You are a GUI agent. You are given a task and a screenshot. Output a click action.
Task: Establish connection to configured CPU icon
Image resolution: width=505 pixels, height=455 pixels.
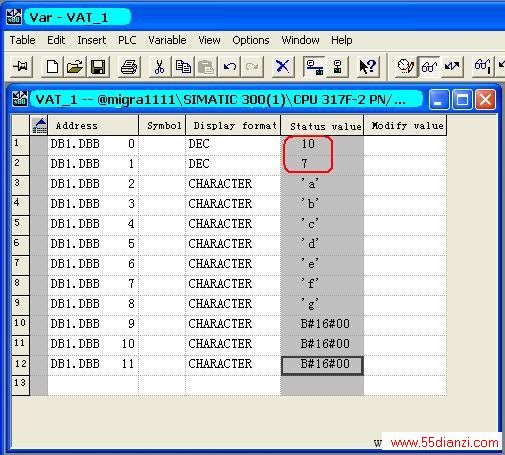point(314,67)
